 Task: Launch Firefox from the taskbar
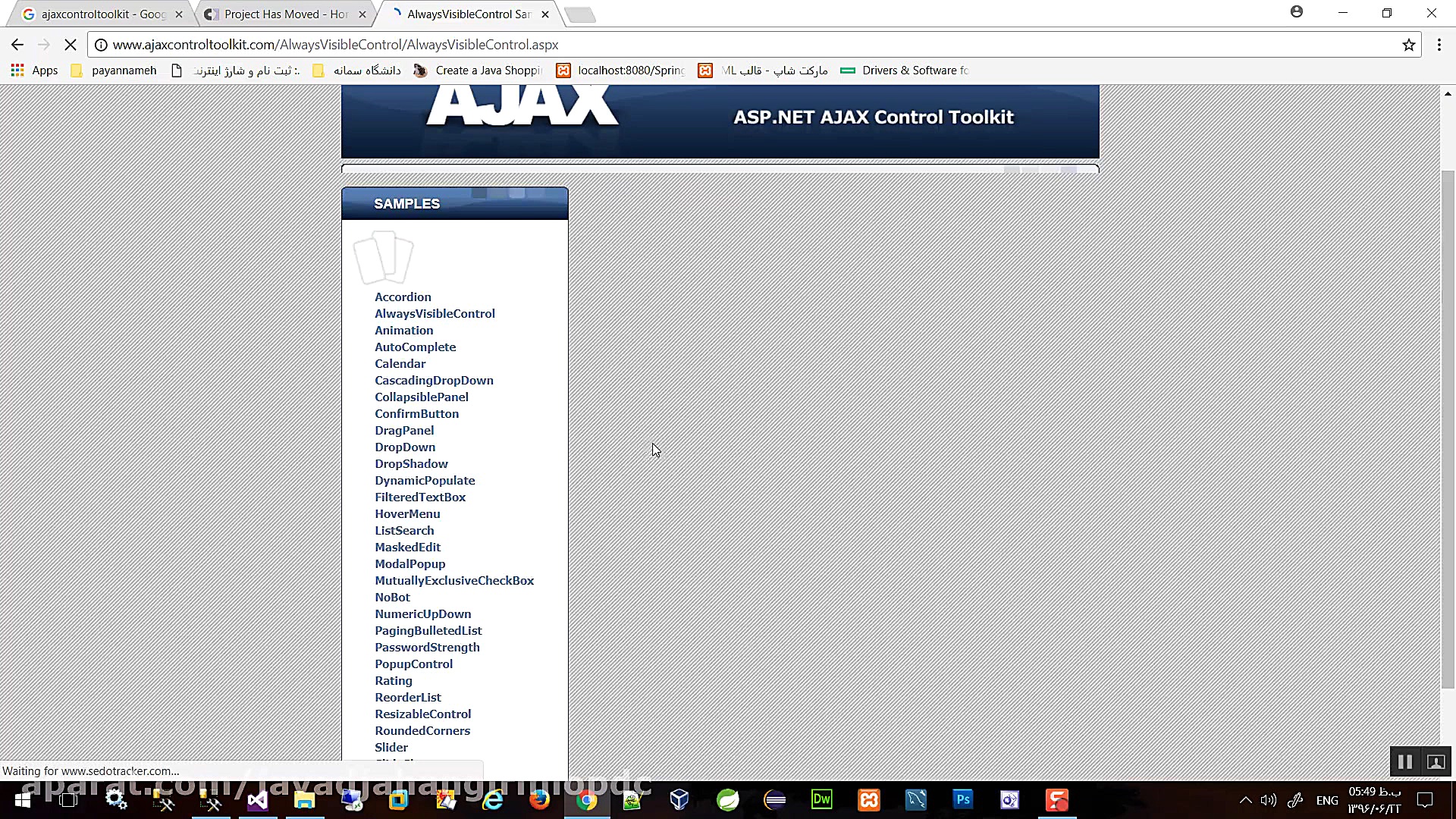click(x=538, y=799)
